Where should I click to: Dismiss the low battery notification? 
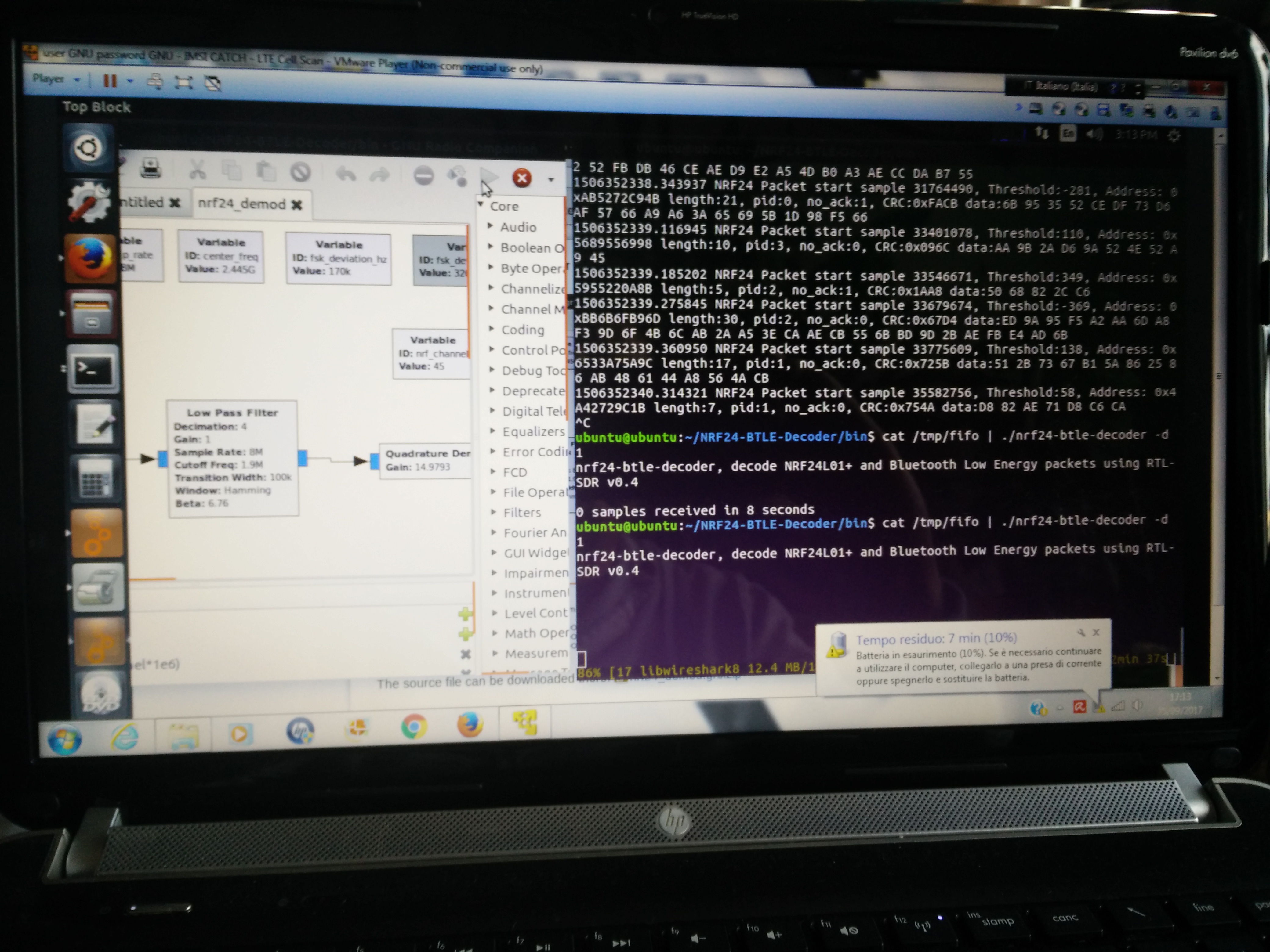click(x=1096, y=632)
